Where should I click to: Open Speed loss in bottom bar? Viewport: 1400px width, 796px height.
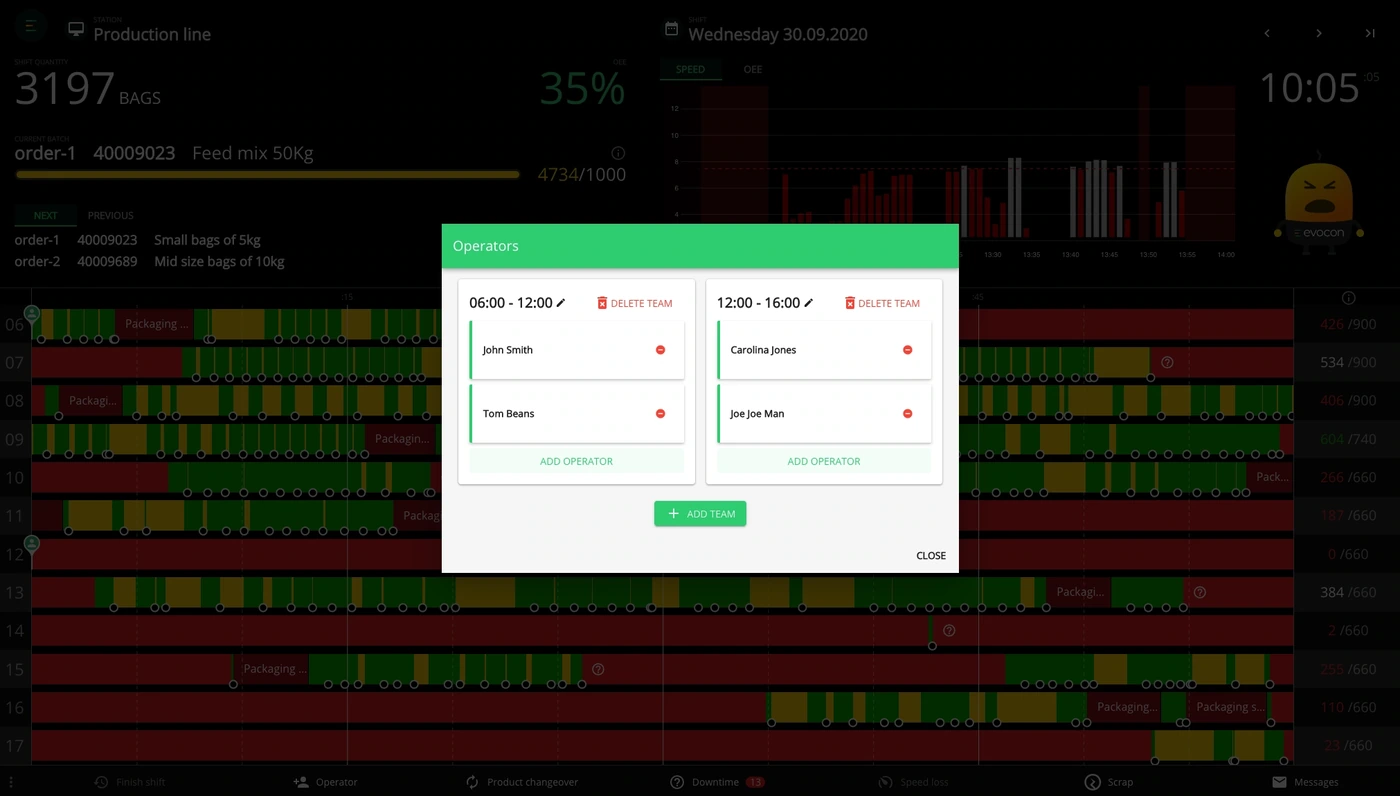point(913,782)
